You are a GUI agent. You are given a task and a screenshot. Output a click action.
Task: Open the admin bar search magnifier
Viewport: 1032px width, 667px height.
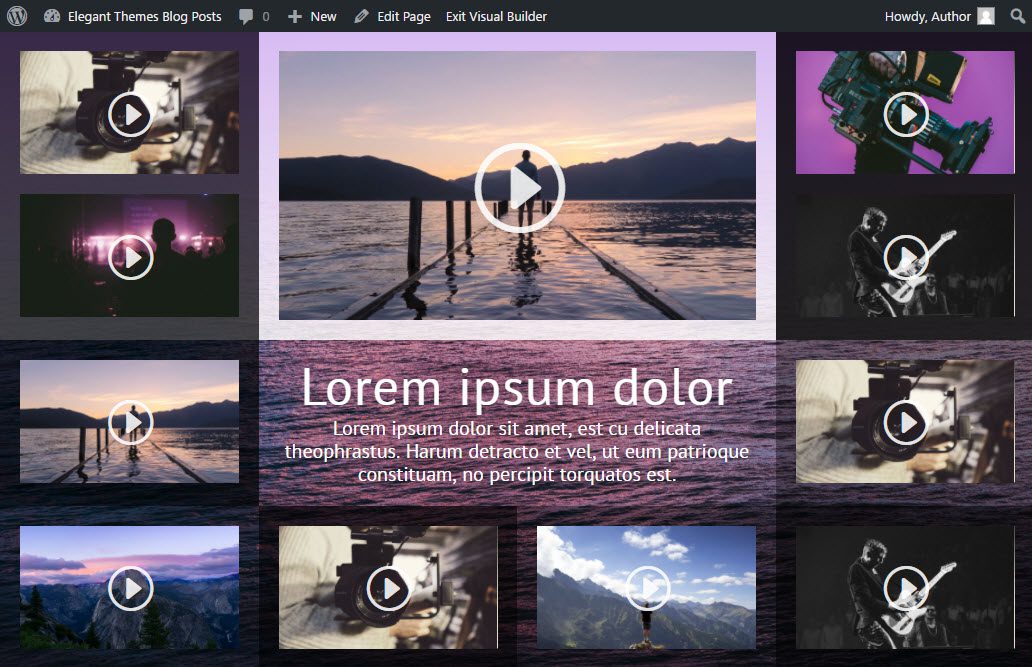click(1017, 16)
